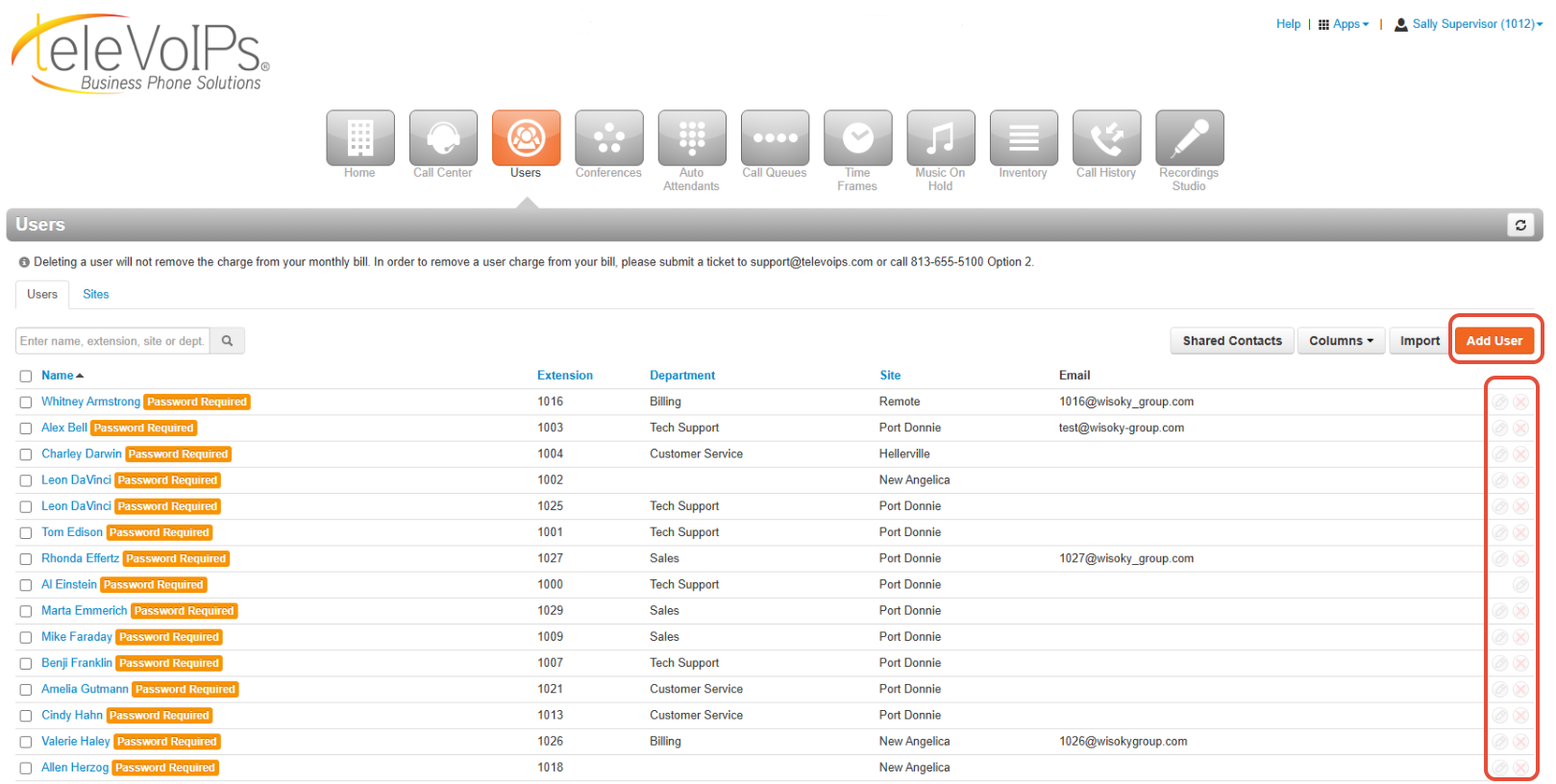Sort the list by Site header
1556x784 pixels.
click(890, 376)
